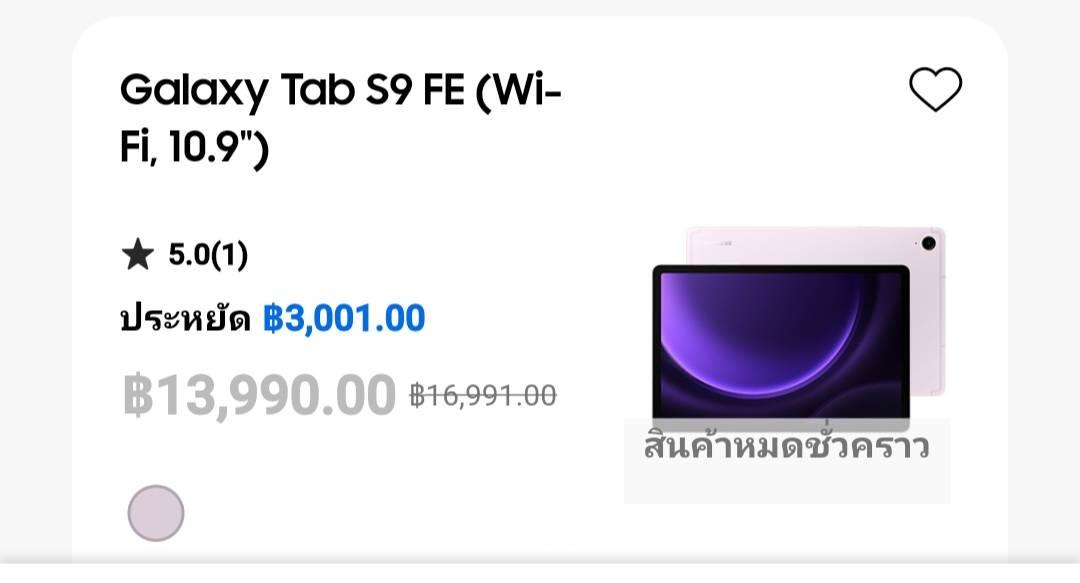Open the Galaxy Tab S9 FE product title

coord(341,118)
